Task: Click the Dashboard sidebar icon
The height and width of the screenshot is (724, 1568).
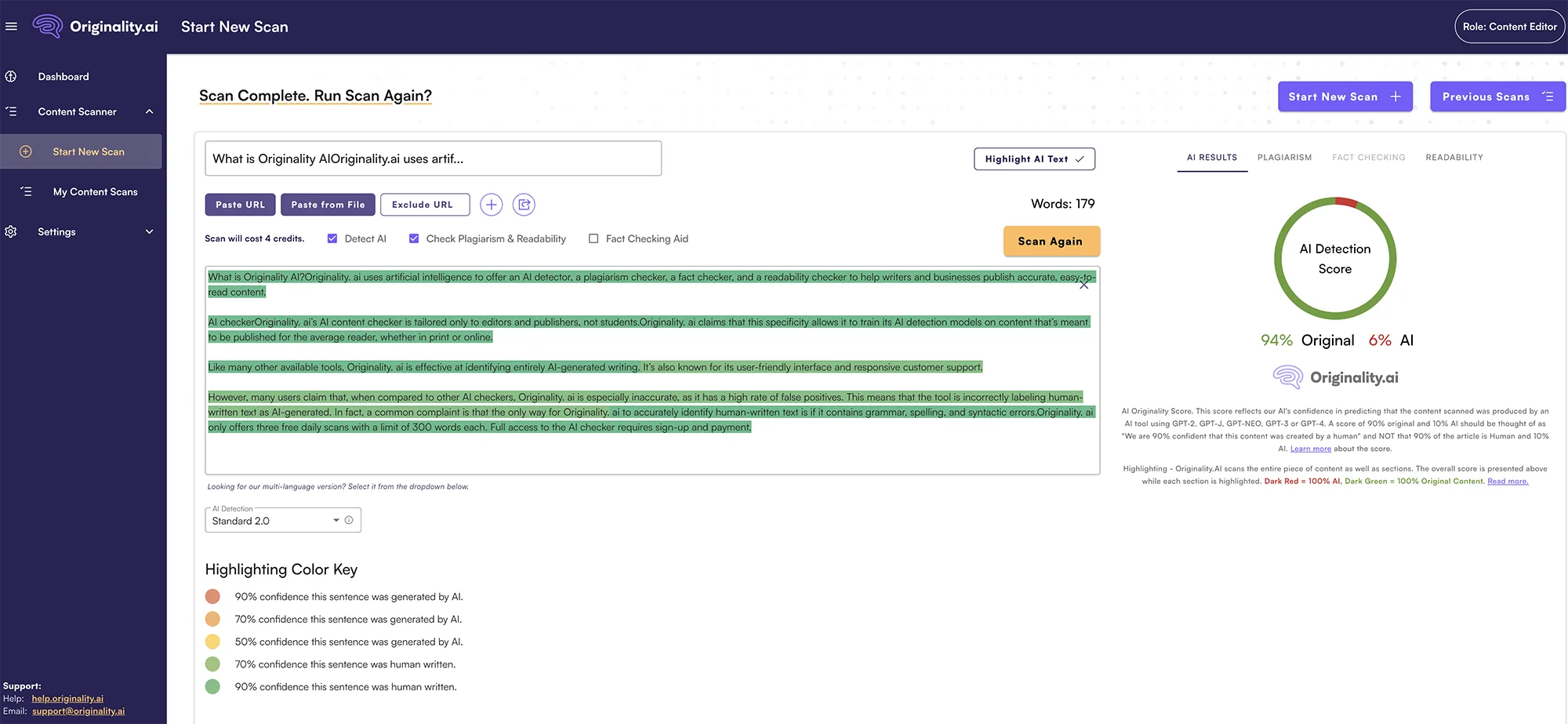Action: click(11, 76)
